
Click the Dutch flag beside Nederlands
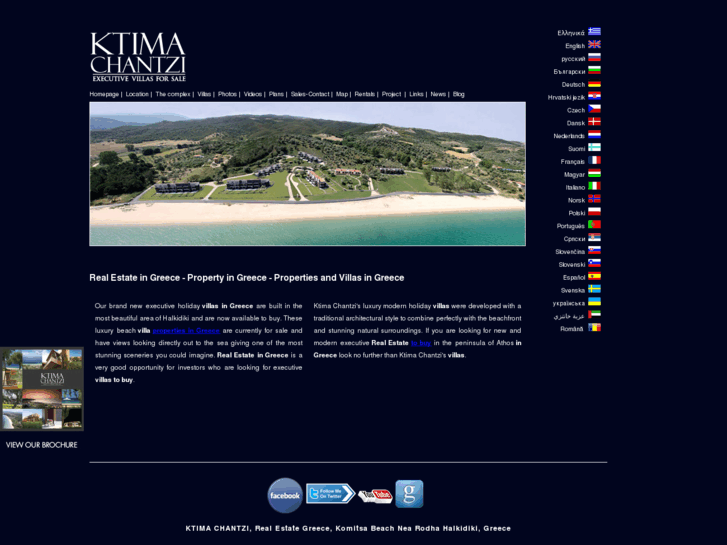594,135
